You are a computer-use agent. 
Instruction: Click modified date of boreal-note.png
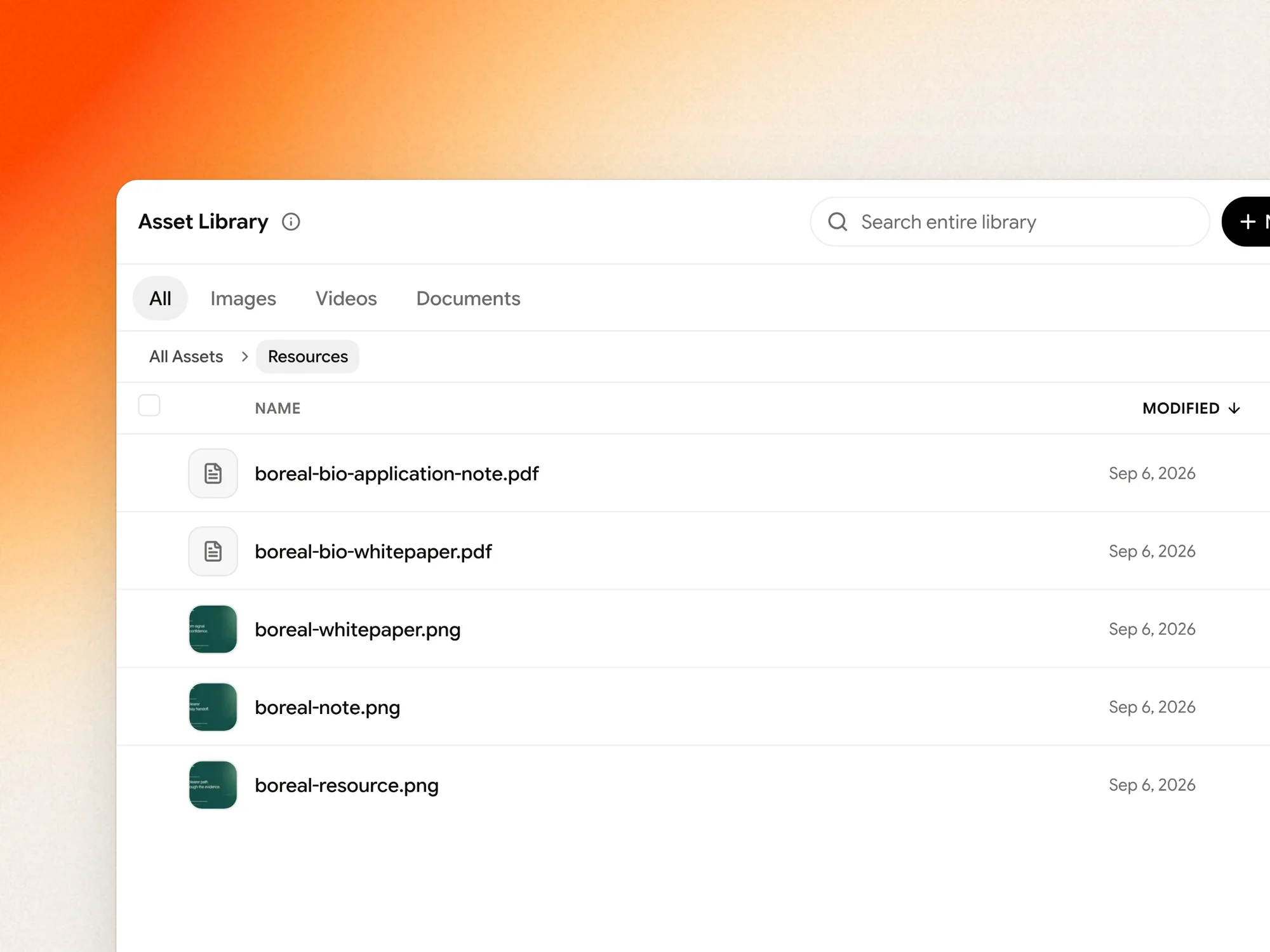click(x=1152, y=707)
